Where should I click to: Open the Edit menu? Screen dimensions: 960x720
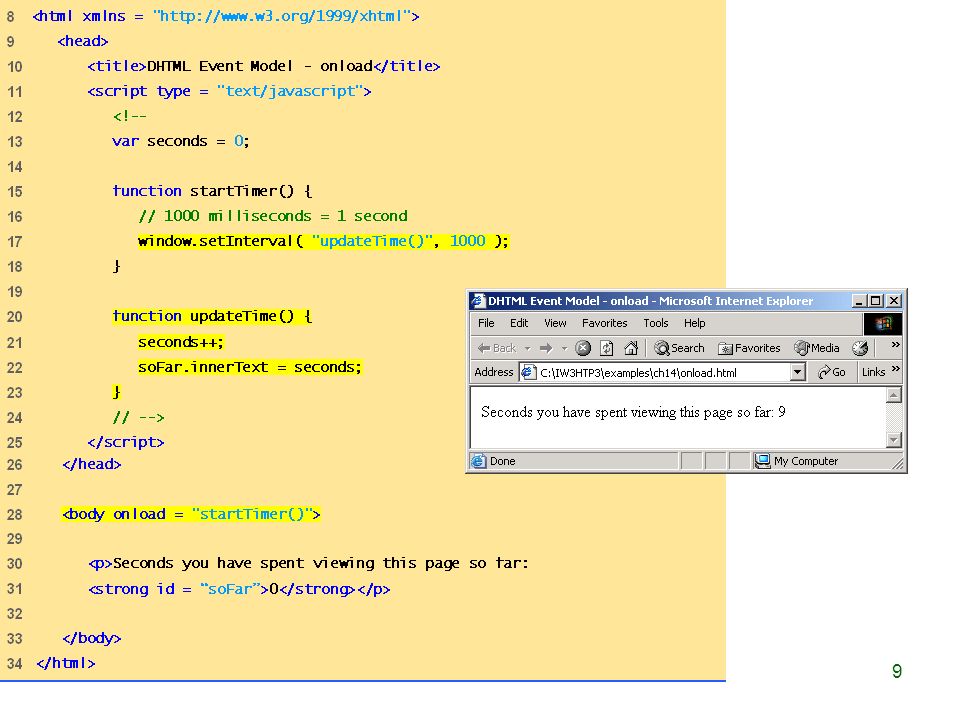tap(519, 323)
